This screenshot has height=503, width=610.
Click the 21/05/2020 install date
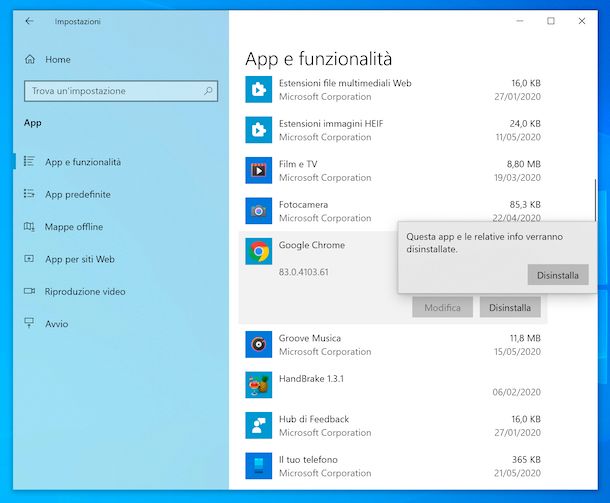[x=517, y=473]
